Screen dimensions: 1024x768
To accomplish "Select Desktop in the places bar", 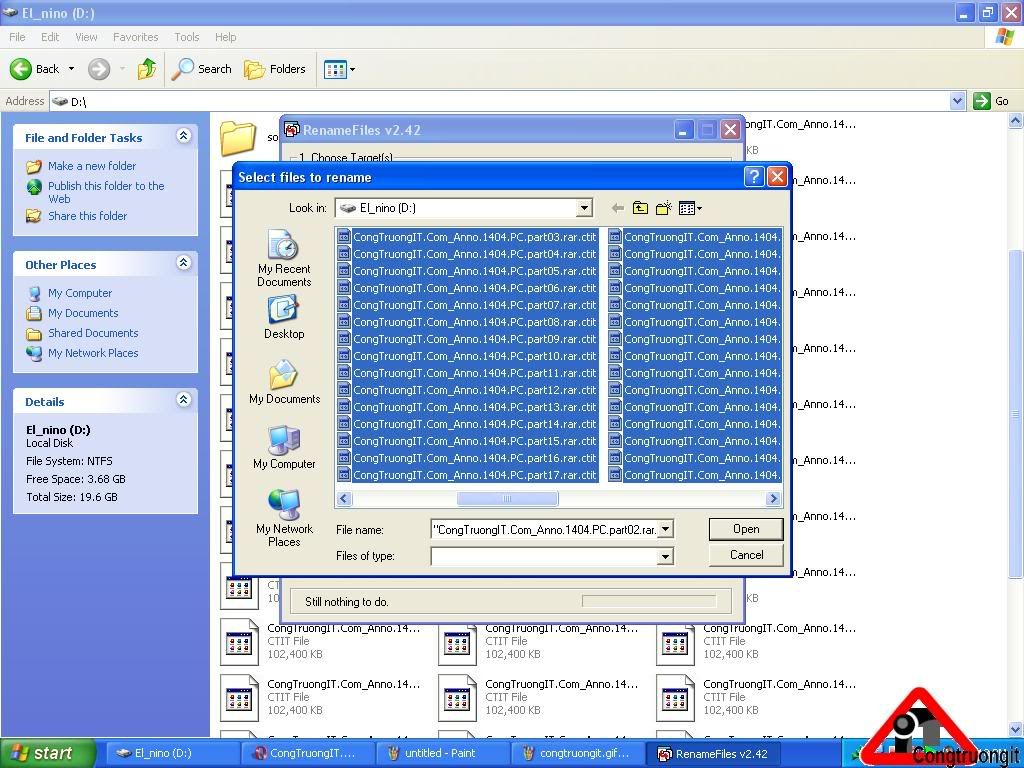I will tap(284, 319).
